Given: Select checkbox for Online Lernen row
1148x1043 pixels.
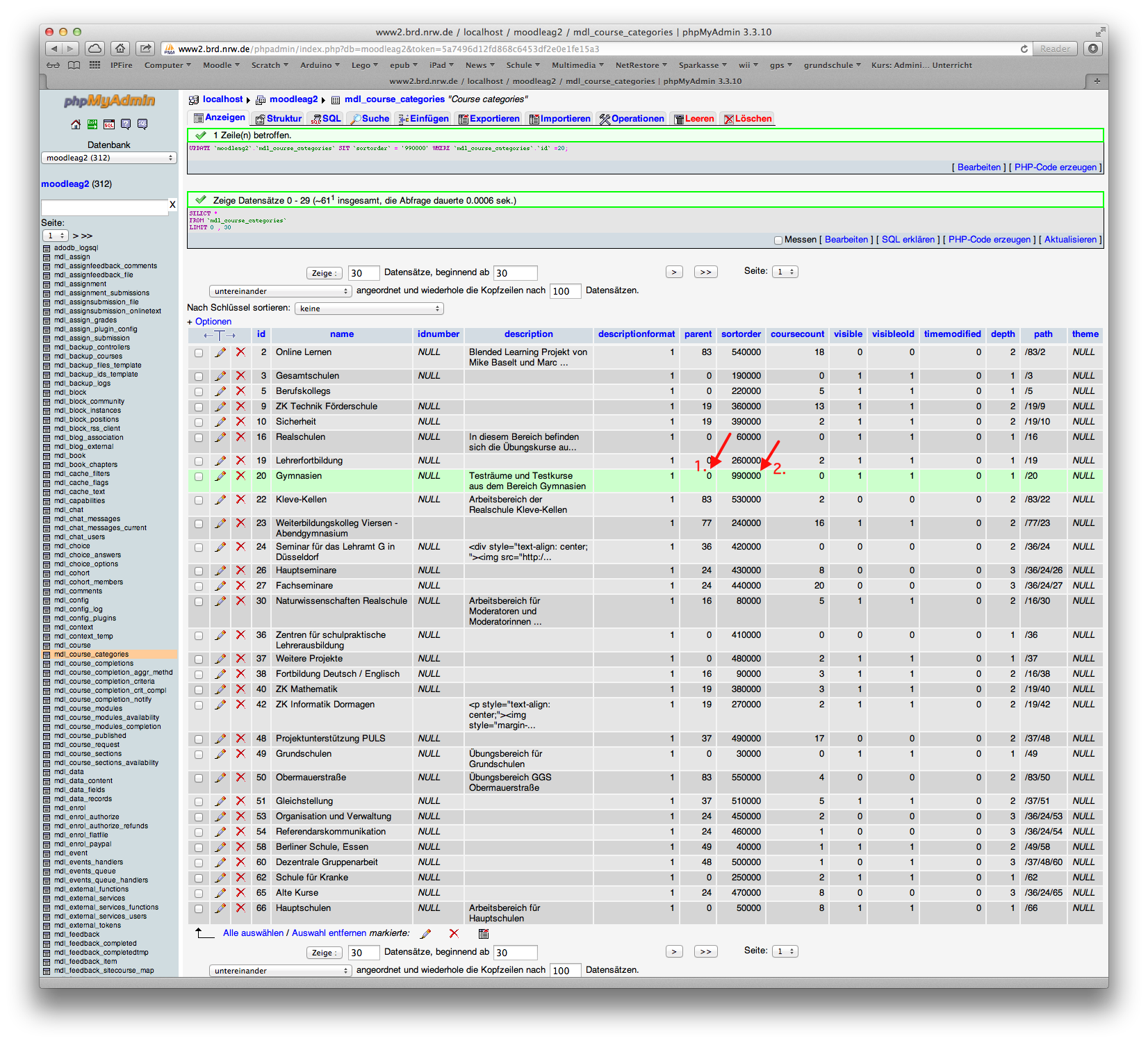Looking at the screenshot, I should [199, 353].
